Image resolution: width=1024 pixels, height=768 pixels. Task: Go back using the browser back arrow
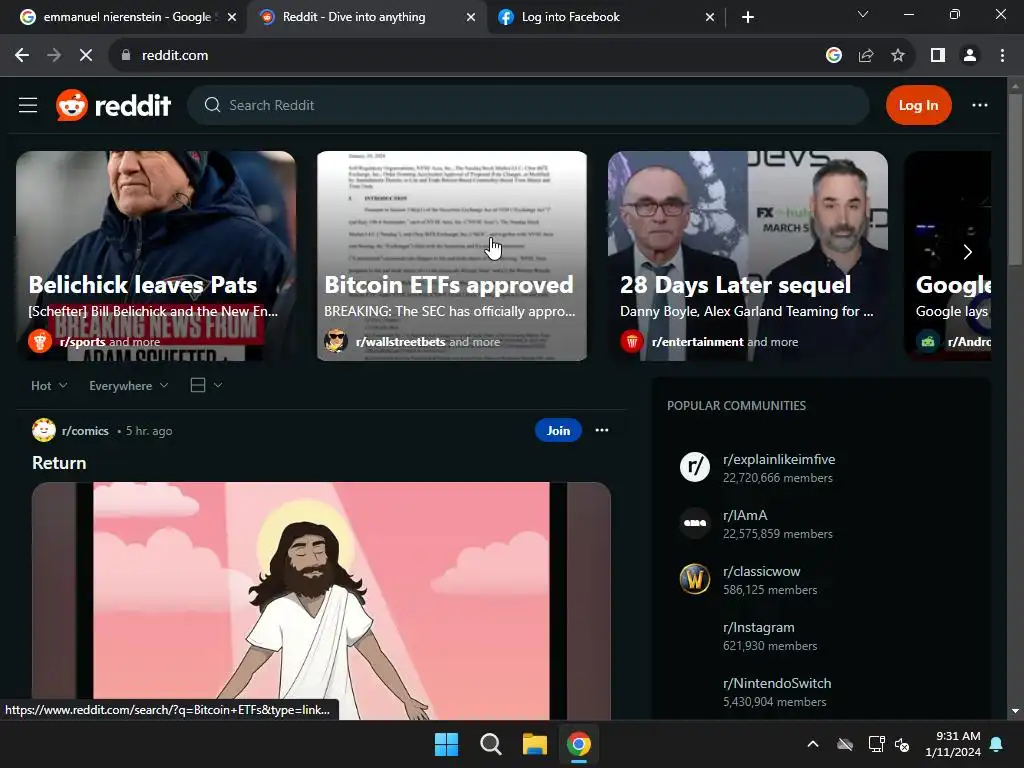coord(22,56)
